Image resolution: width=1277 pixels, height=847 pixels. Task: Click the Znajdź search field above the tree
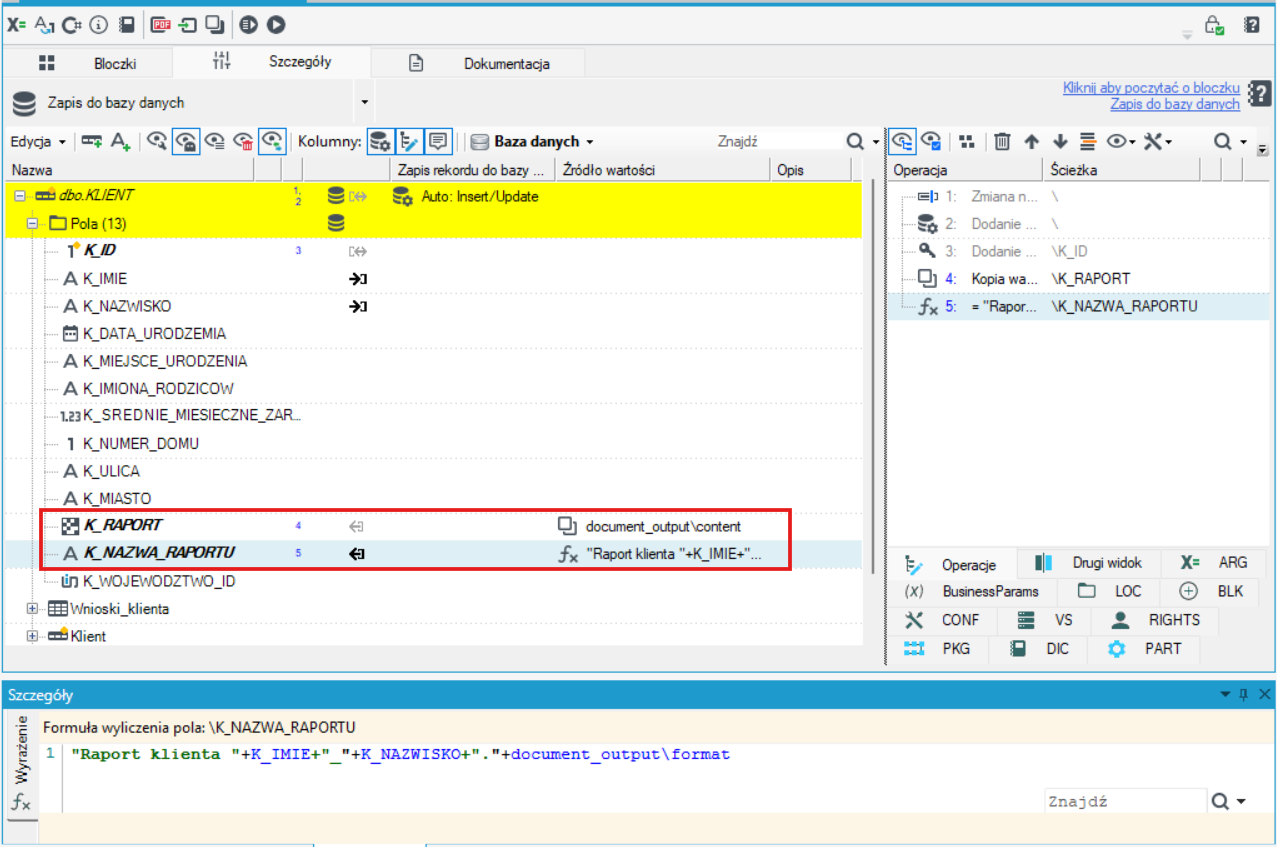point(778,142)
